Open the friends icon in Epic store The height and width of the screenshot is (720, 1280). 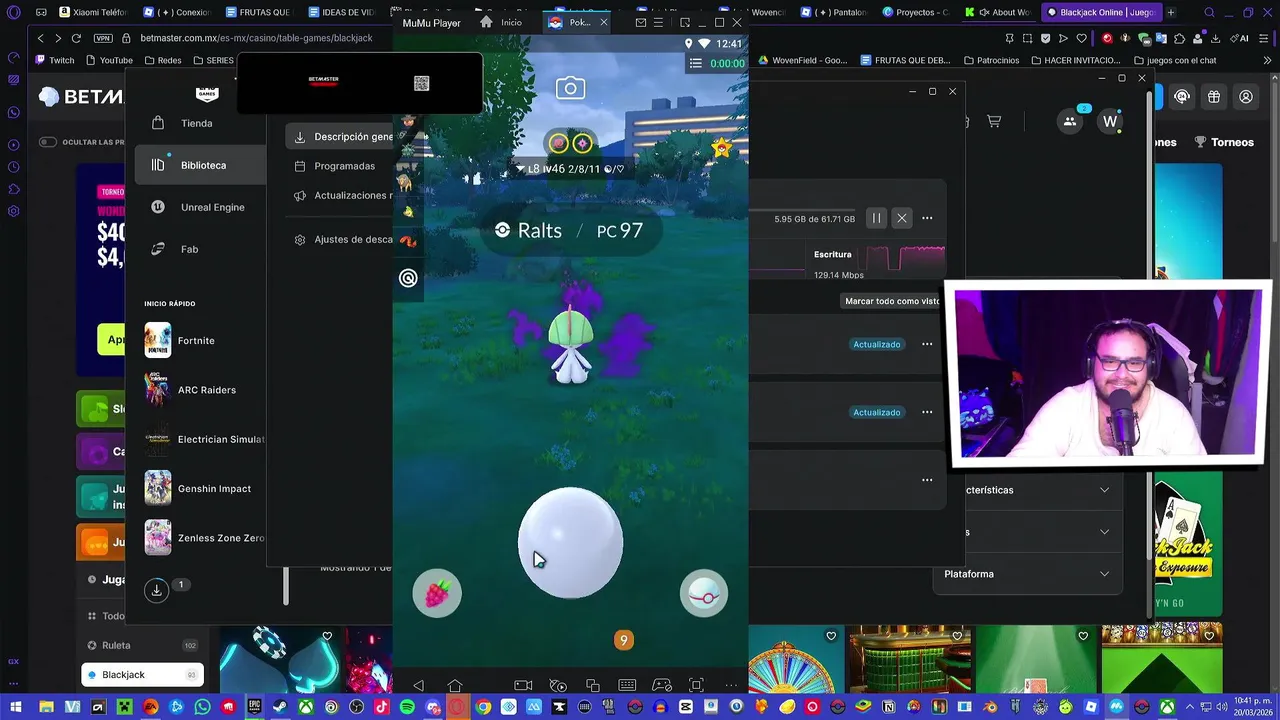click(1070, 121)
